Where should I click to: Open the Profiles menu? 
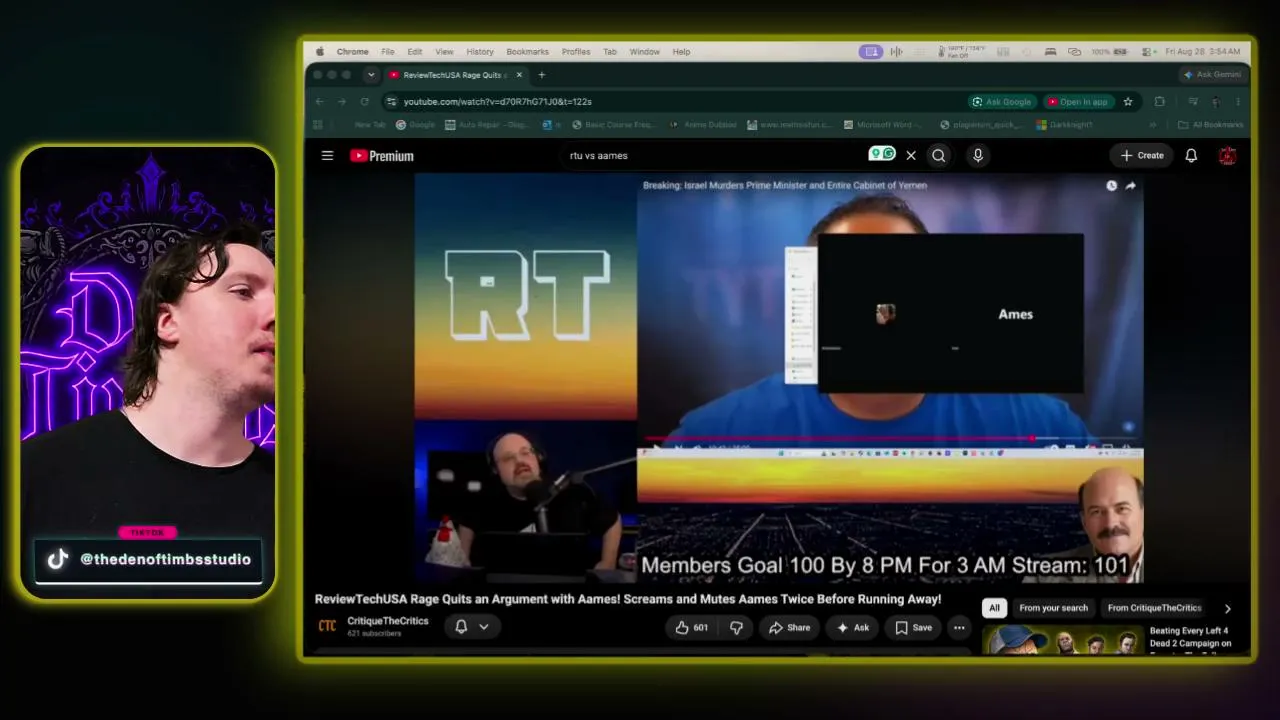pyautogui.click(x=576, y=52)
